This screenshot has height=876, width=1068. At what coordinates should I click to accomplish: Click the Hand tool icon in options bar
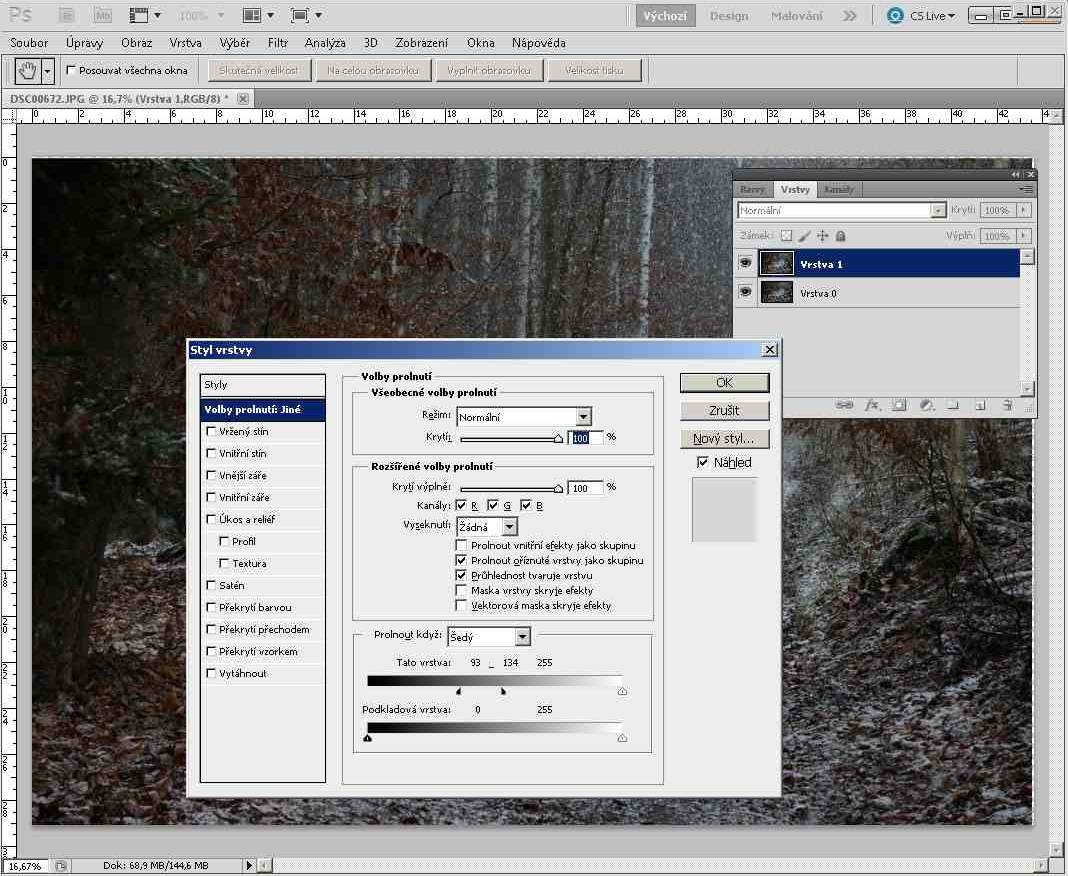(28, 71)
